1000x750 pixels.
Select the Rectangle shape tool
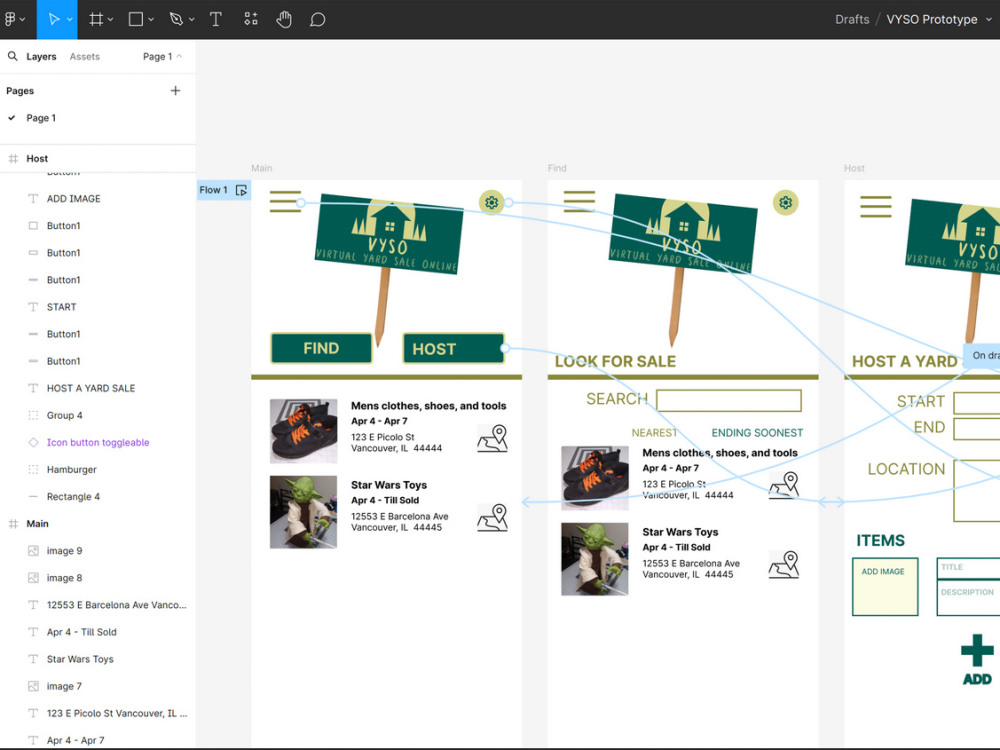pos(136,19)
